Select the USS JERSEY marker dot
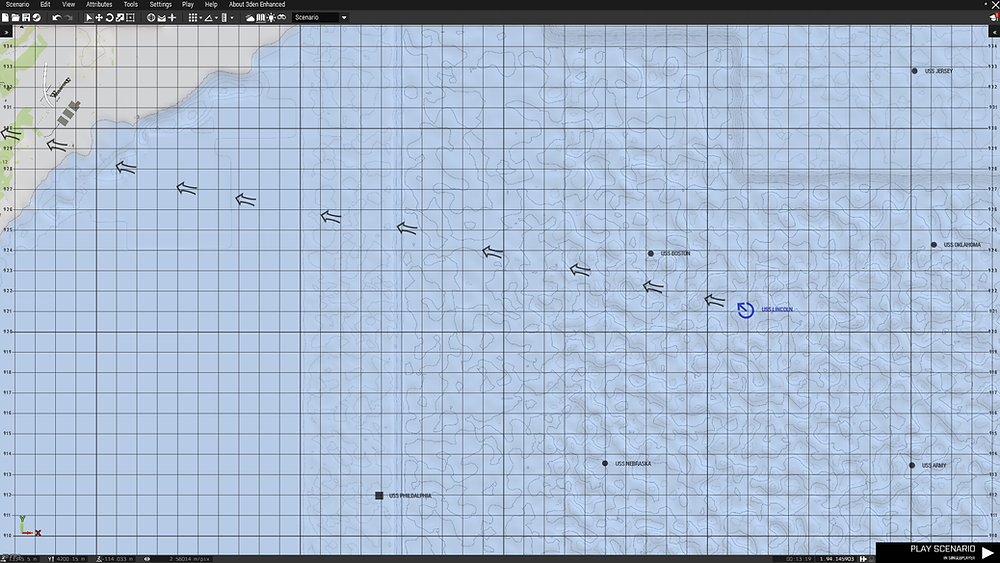 [x=915, y=71]
